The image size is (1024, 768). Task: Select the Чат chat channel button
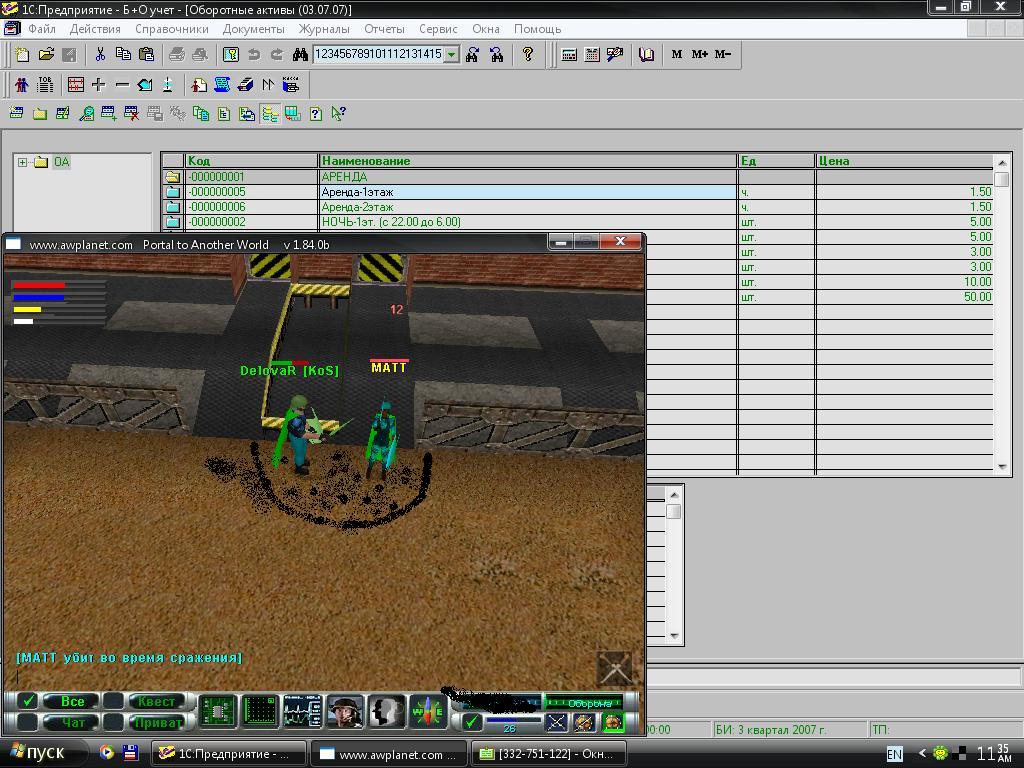coord(72,722)
